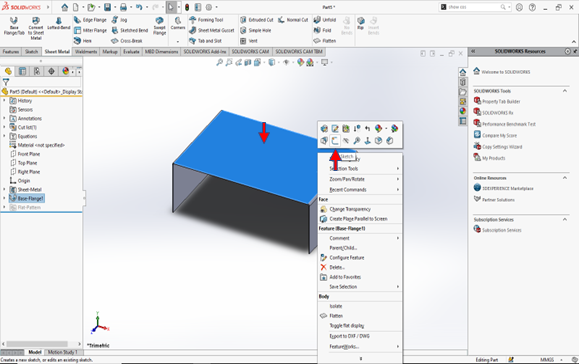Open SOLIDWORKS Rx link

pos(497,113)
